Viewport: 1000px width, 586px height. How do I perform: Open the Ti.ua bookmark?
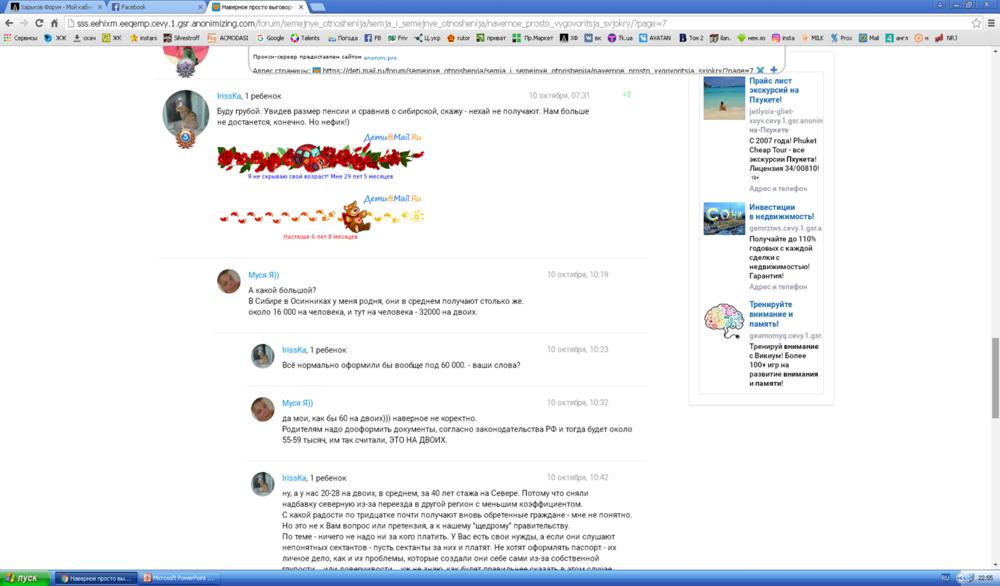(x=620, y=38)
